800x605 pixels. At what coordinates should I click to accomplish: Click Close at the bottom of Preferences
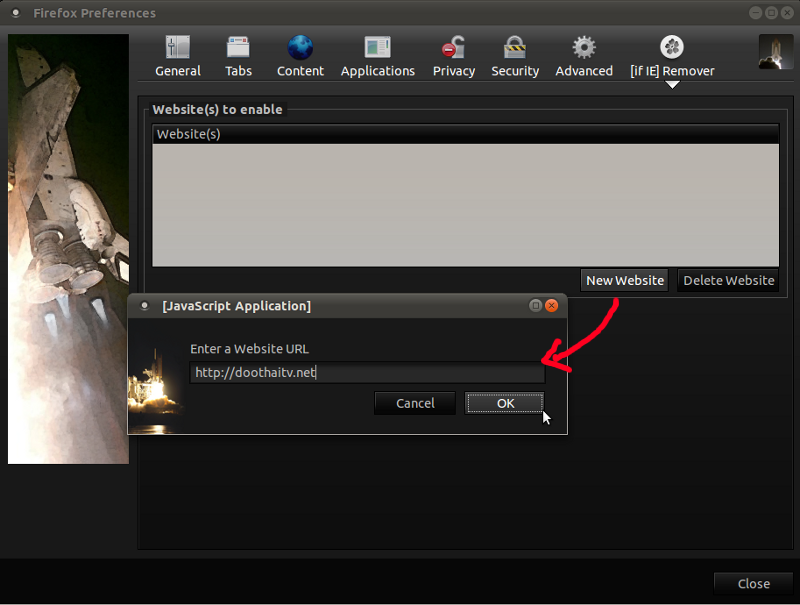click(x=753, y=583)
